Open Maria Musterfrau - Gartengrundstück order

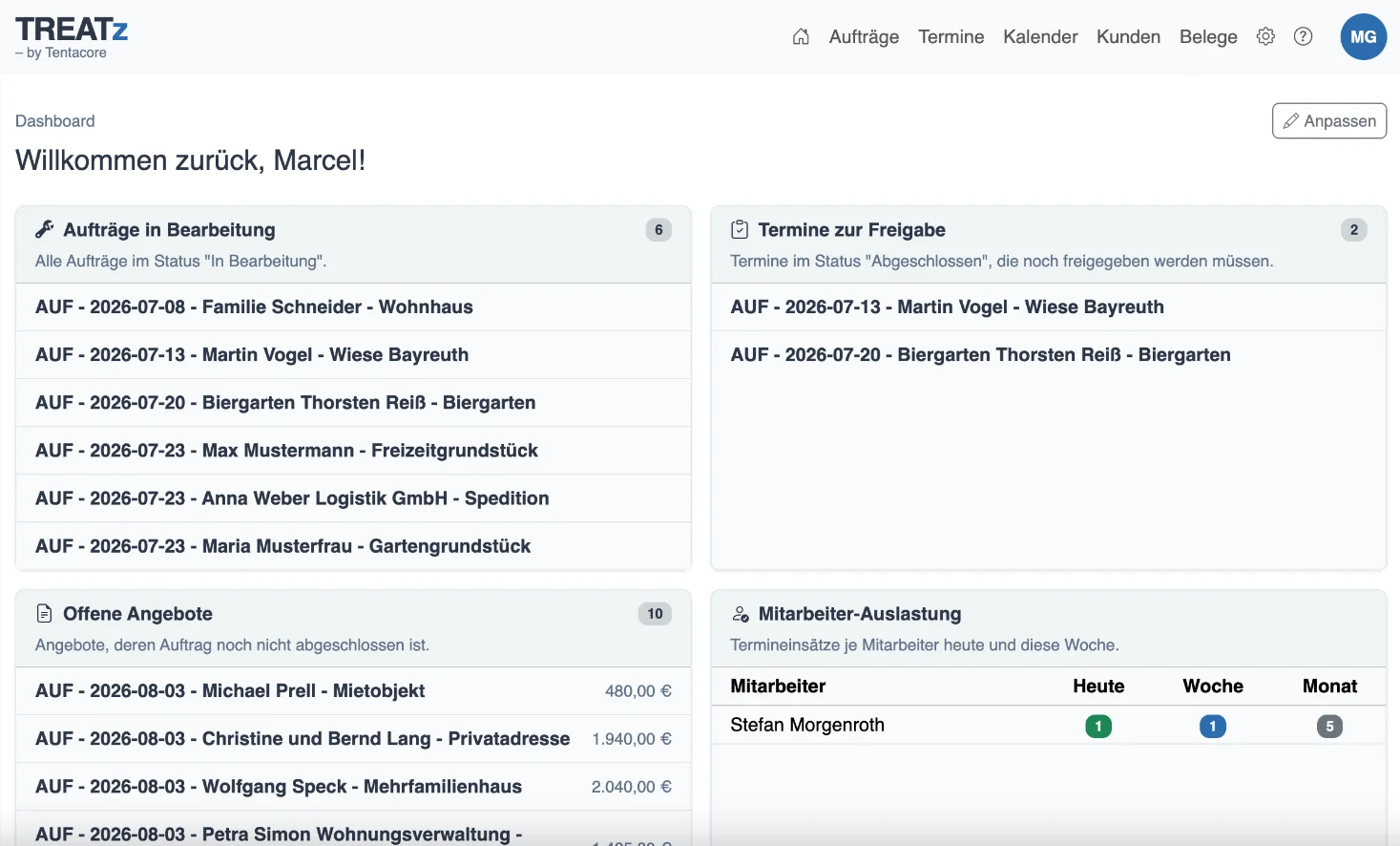[353, 545]
